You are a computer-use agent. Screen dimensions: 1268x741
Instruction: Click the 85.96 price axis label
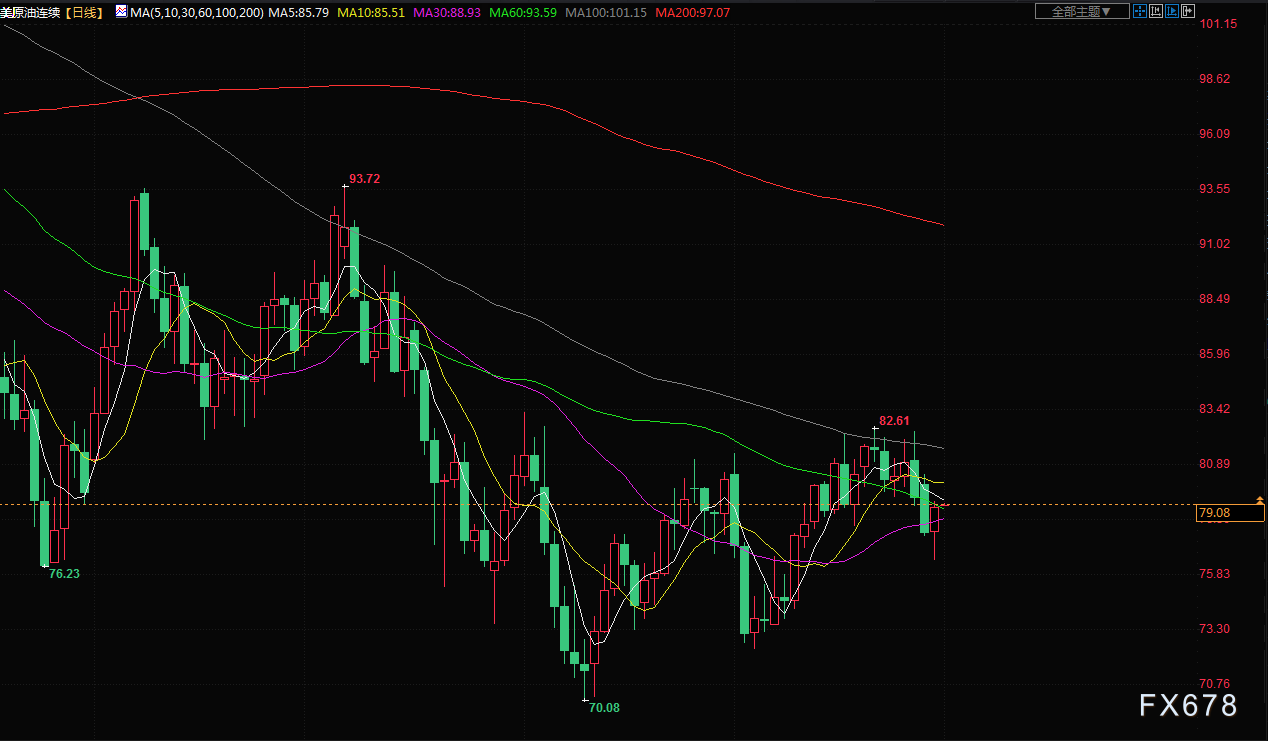tap(1216, 354)
